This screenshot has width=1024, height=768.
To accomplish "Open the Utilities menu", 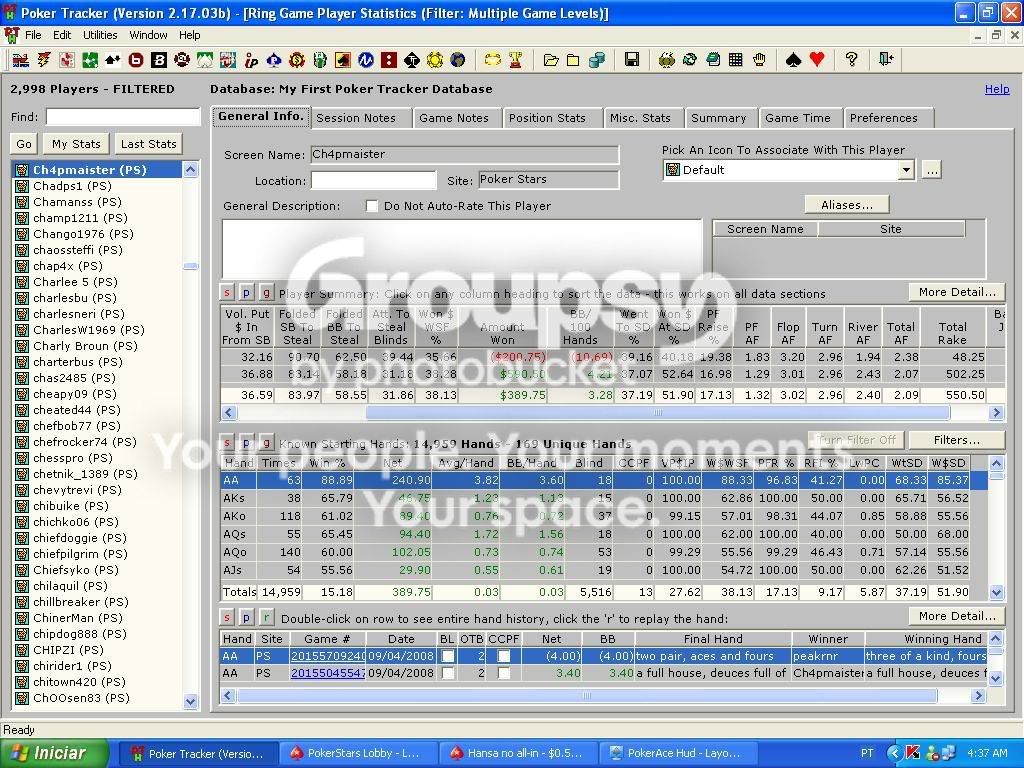I will pyautogui.click(x=100, y=35).
